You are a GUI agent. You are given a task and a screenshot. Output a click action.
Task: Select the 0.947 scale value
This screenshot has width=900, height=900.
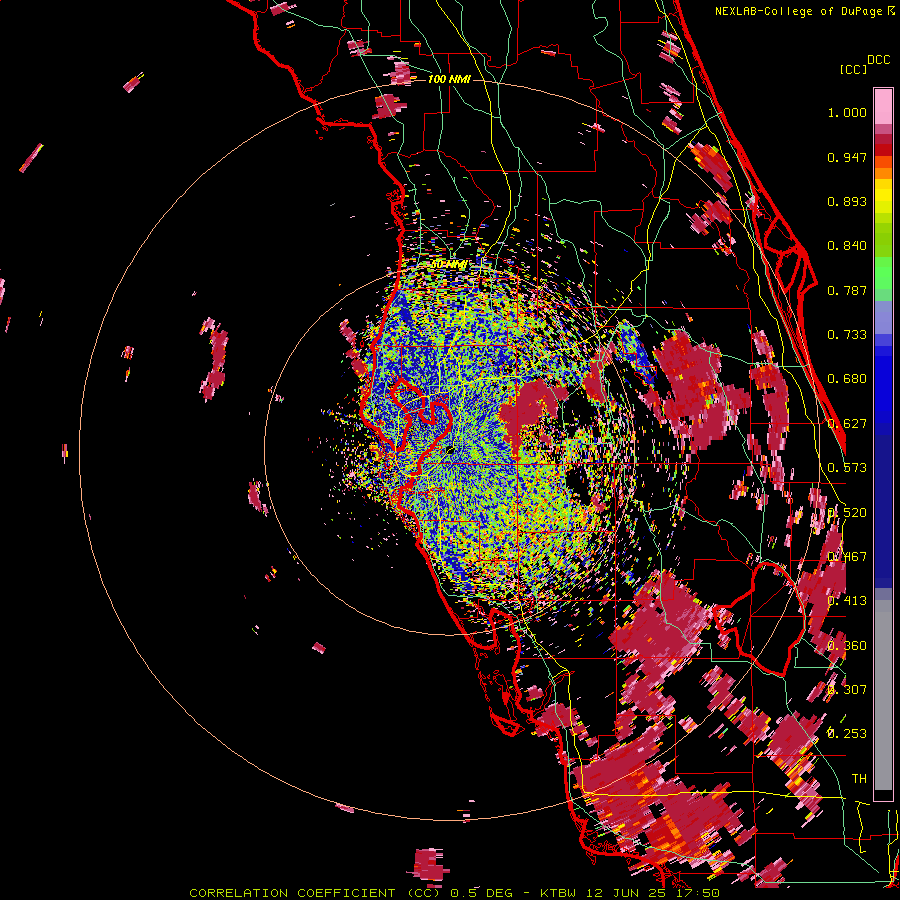tap(847, 157)
